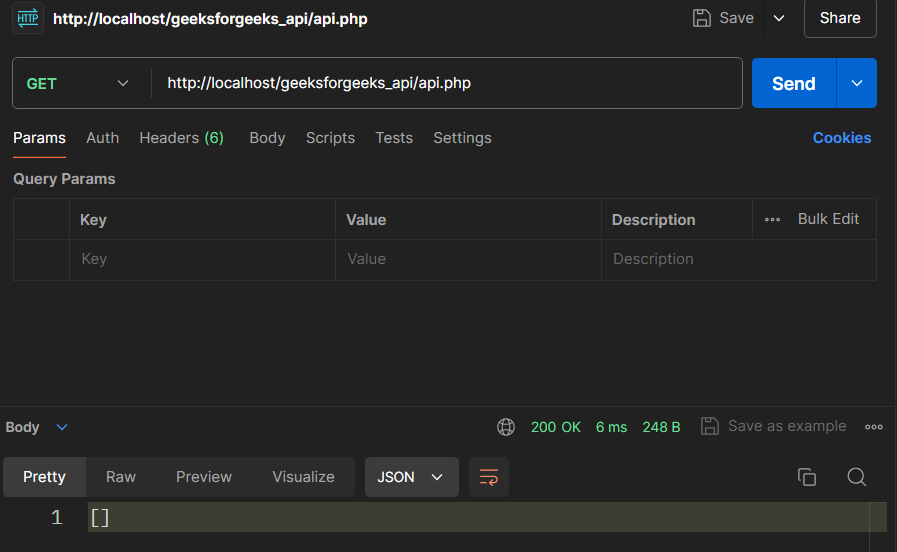Open the JSON format dropdown
This screenshot has width=897, height=552.
tap(411, 477)
